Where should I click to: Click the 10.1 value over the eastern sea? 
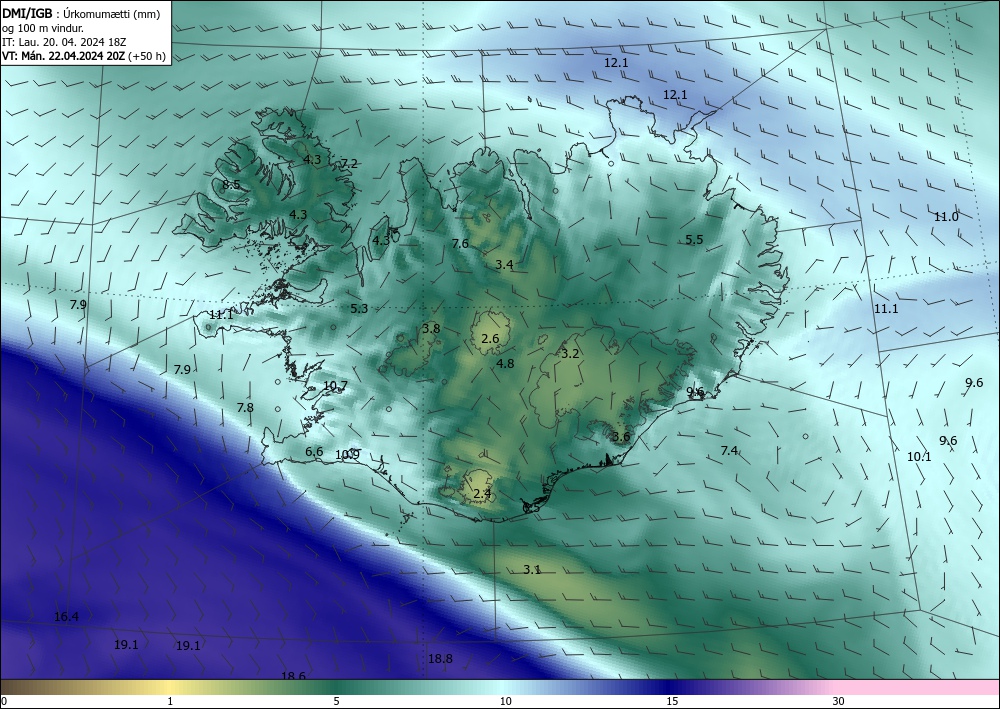tap(919, 457)
